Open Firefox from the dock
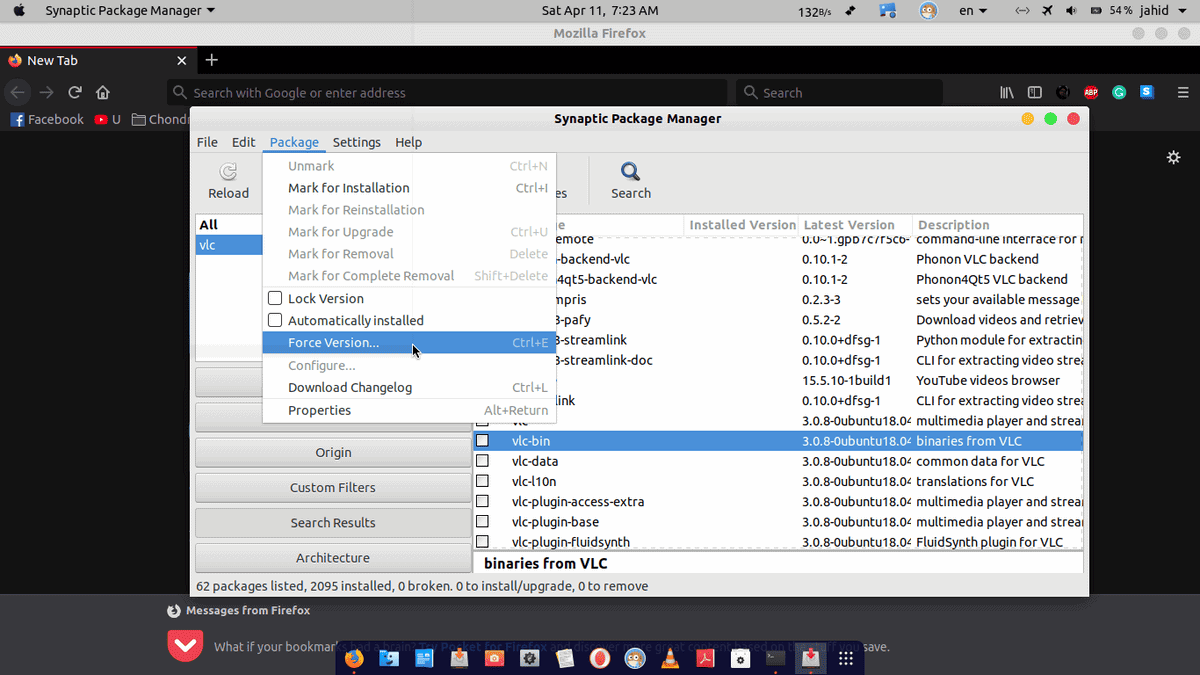Viewport: 1200px width, 675px height. (x=353, y=659)
